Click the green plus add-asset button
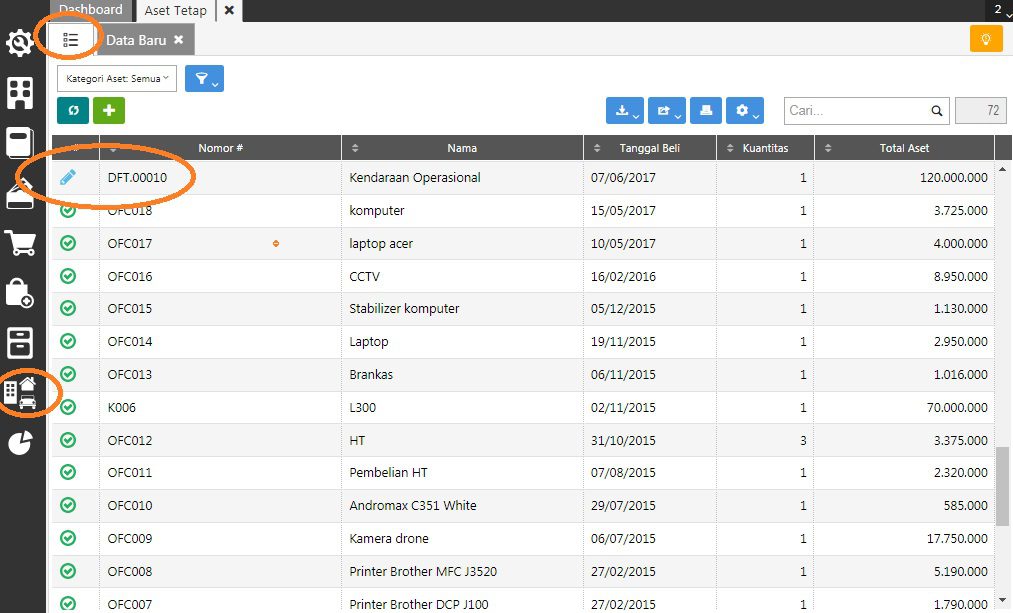The image size is (1013, 613). pyautogui.click(x=109, y=110)
